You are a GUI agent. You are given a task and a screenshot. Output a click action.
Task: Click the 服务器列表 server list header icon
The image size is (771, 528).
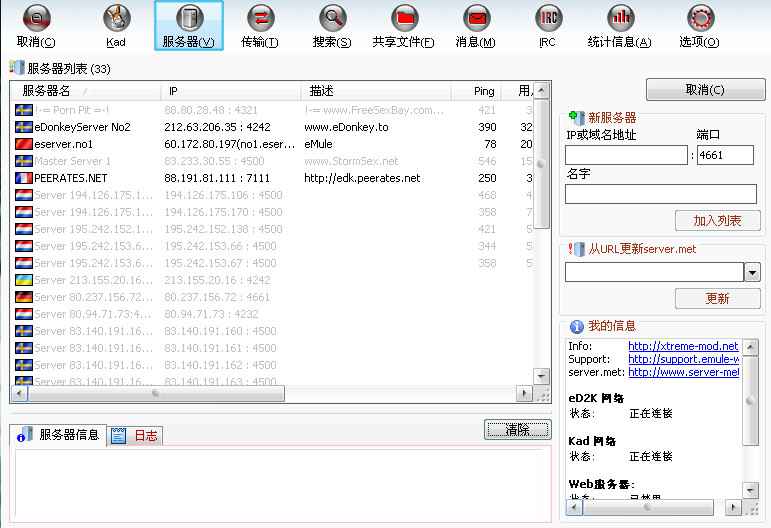coord(17,68)
